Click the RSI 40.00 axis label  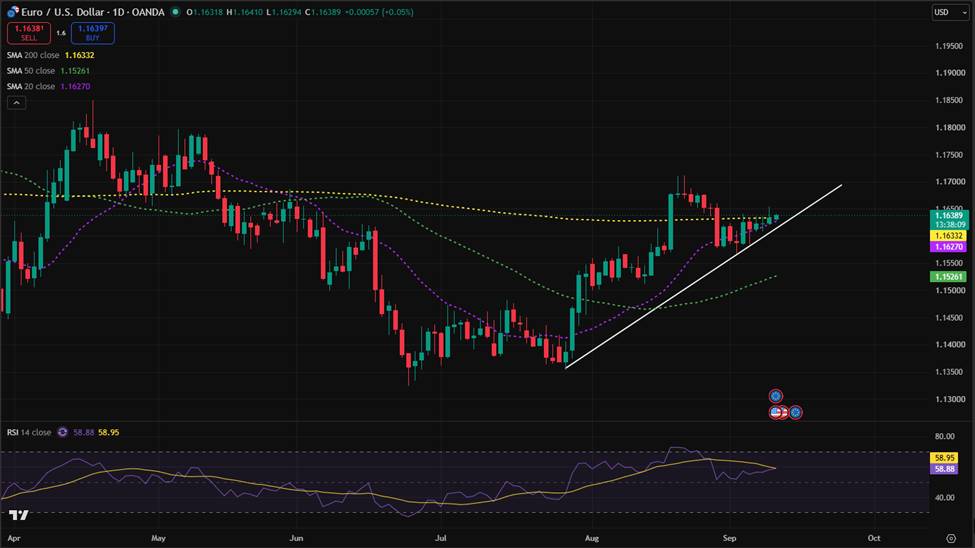click(x=945, y=498)
